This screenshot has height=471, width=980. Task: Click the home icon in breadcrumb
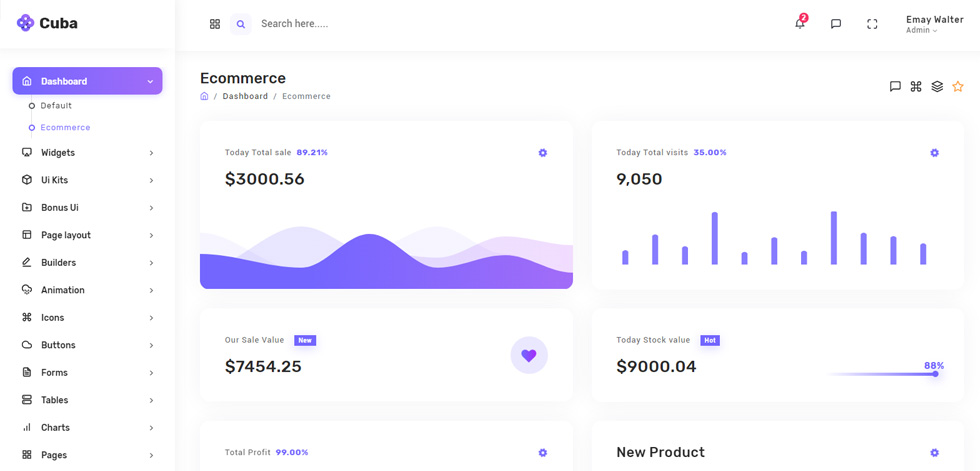[204, 96]
